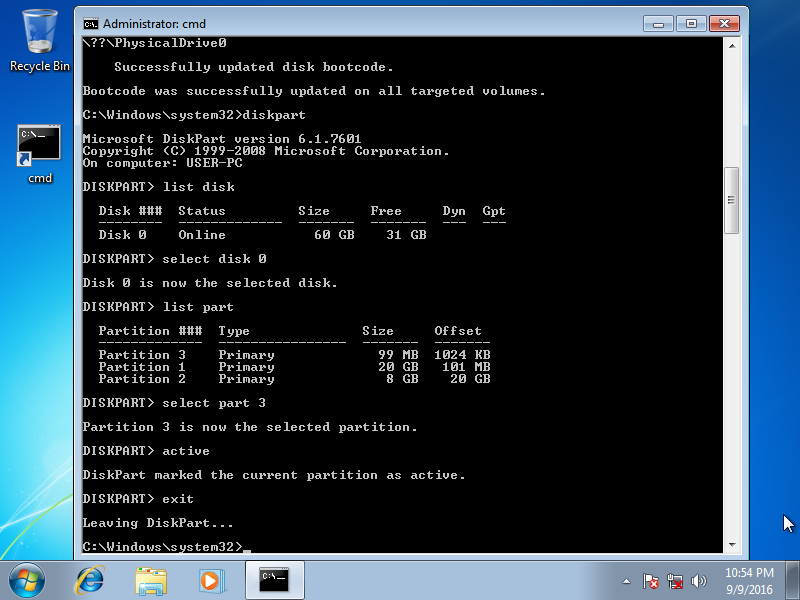
Task: Click the scroll down arrow in cmd
Action: tap(732, 545)
